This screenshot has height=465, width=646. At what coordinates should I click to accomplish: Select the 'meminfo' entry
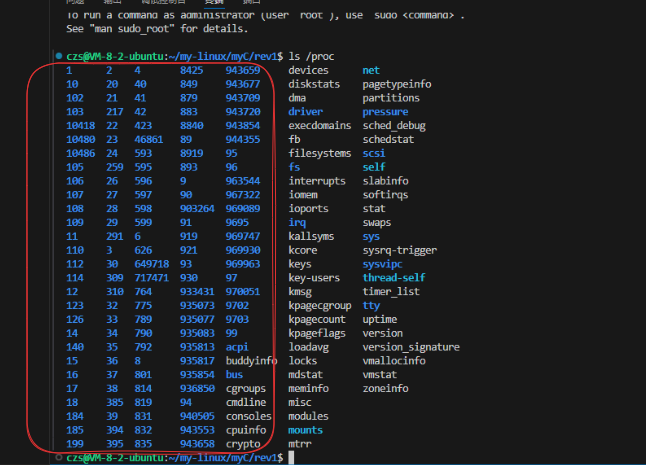(308, 389)
